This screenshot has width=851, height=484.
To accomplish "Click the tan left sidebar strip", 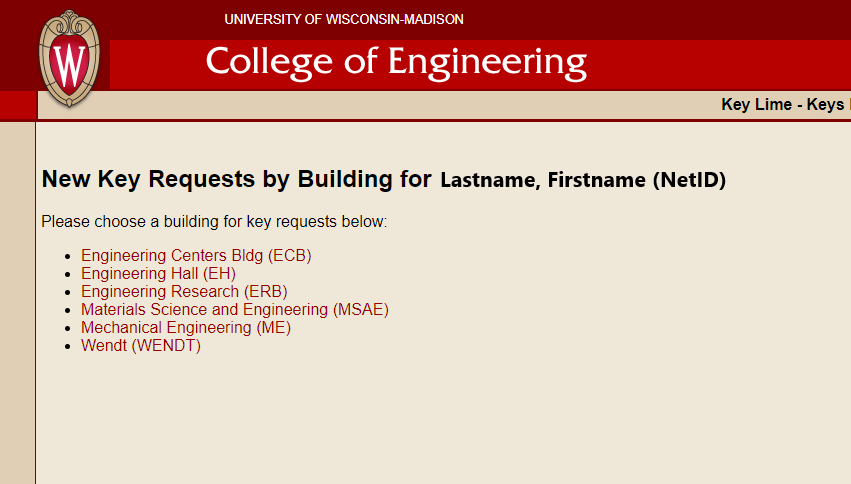I will (17, 303).
